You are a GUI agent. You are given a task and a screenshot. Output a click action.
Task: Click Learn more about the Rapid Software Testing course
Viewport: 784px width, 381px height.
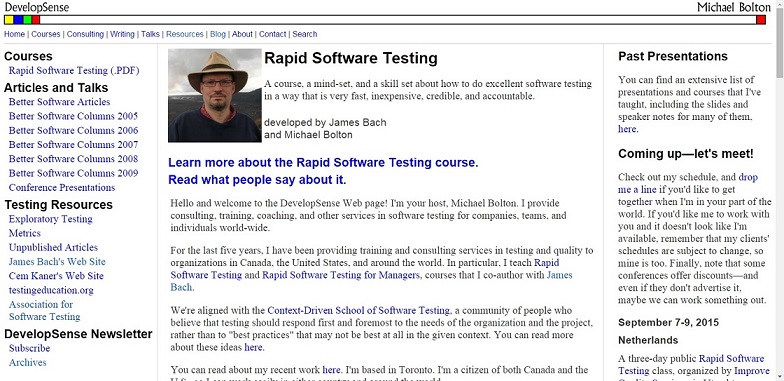click(x=323, y=163)
